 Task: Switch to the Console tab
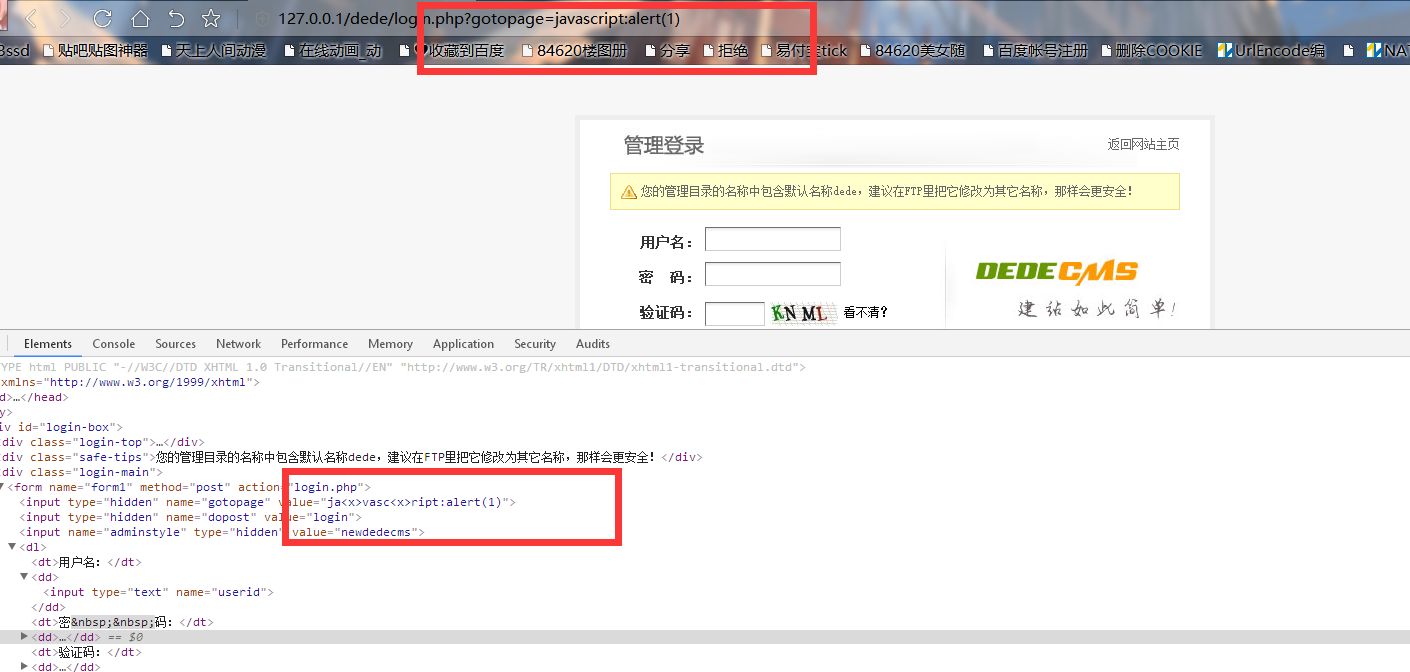point(114,343)
